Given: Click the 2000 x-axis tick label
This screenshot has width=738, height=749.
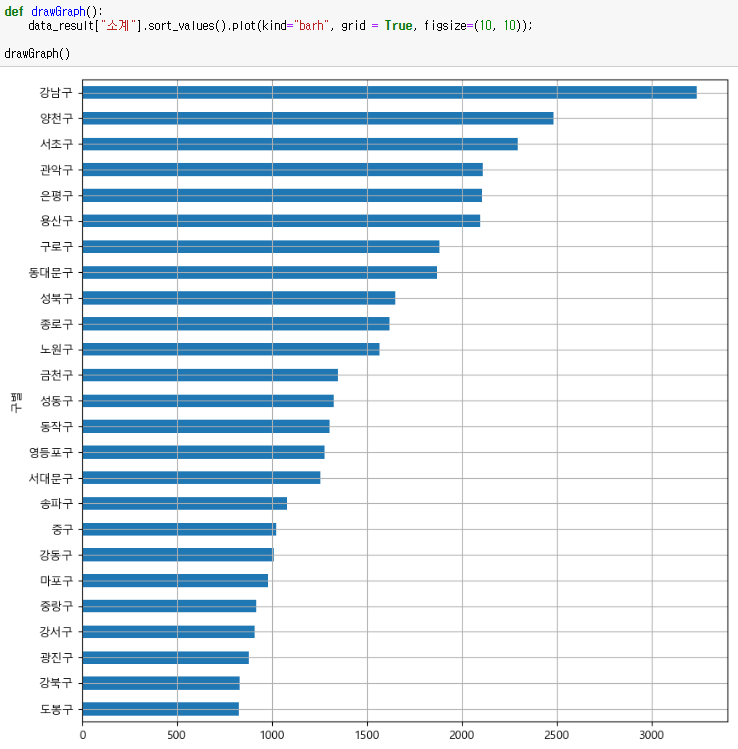Looking at the screenshot, I should pyautogui.click(x=462, y=735).
